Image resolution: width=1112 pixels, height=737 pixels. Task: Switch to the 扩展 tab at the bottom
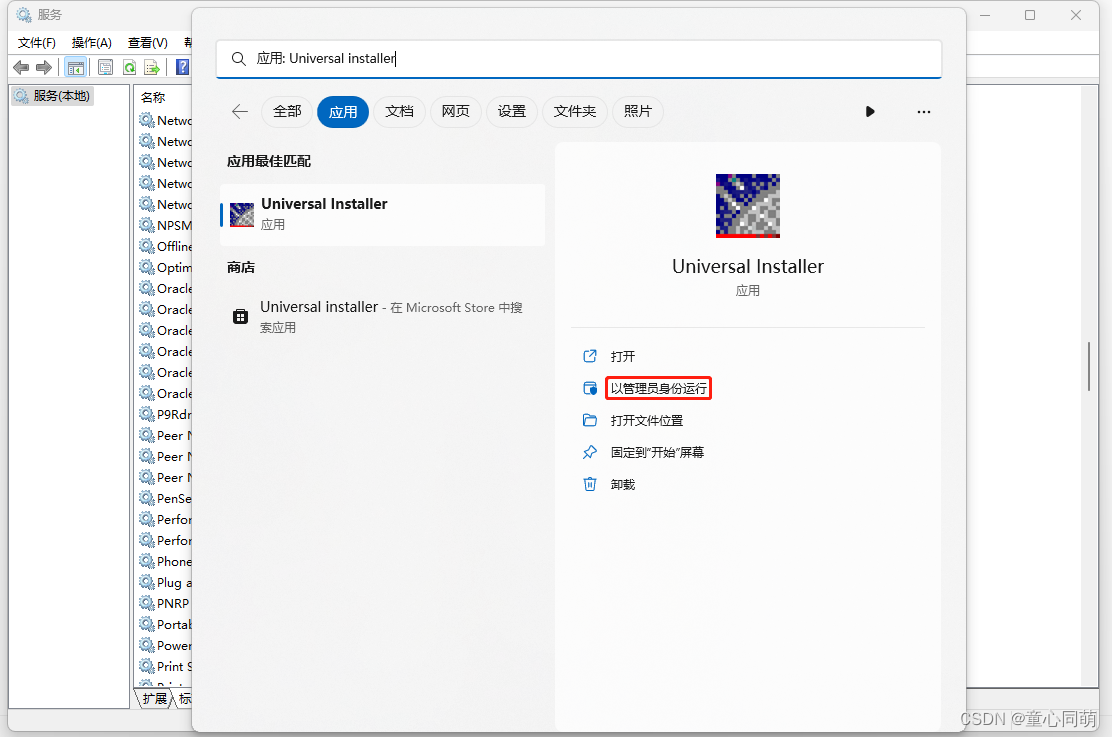tap(154, 698)
